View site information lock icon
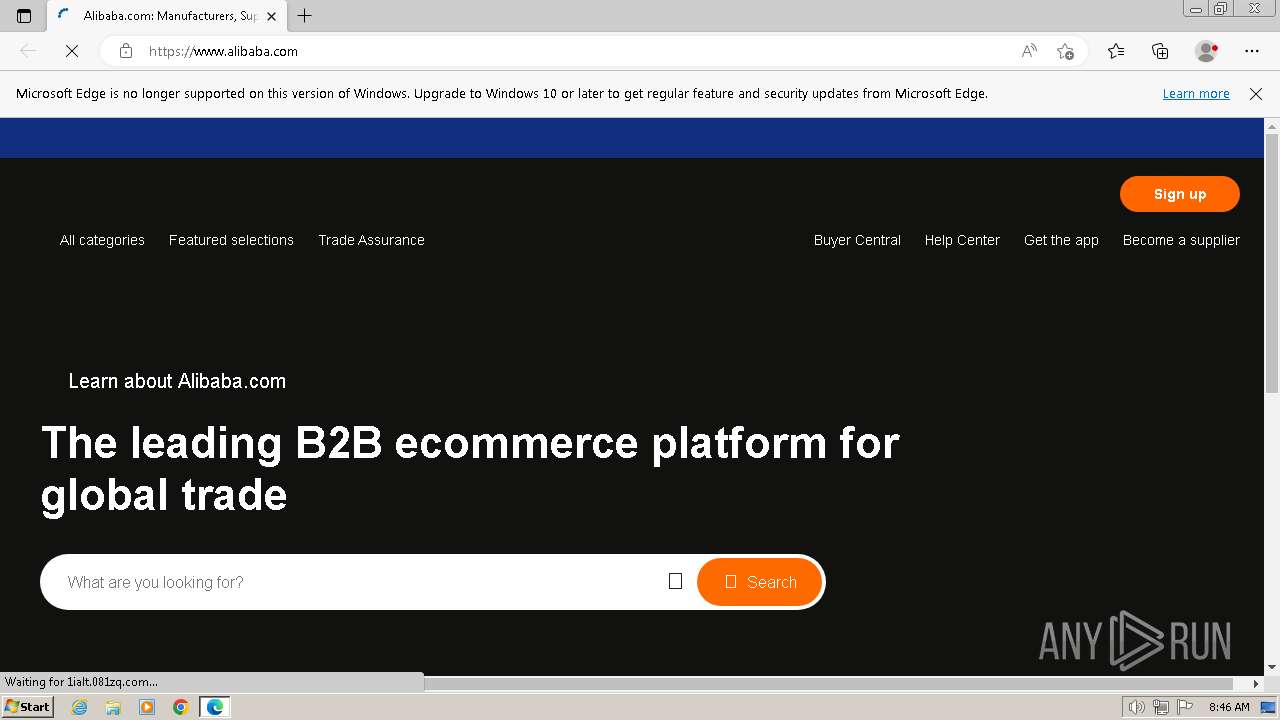 pyautogui.click(x=126, y=51)
